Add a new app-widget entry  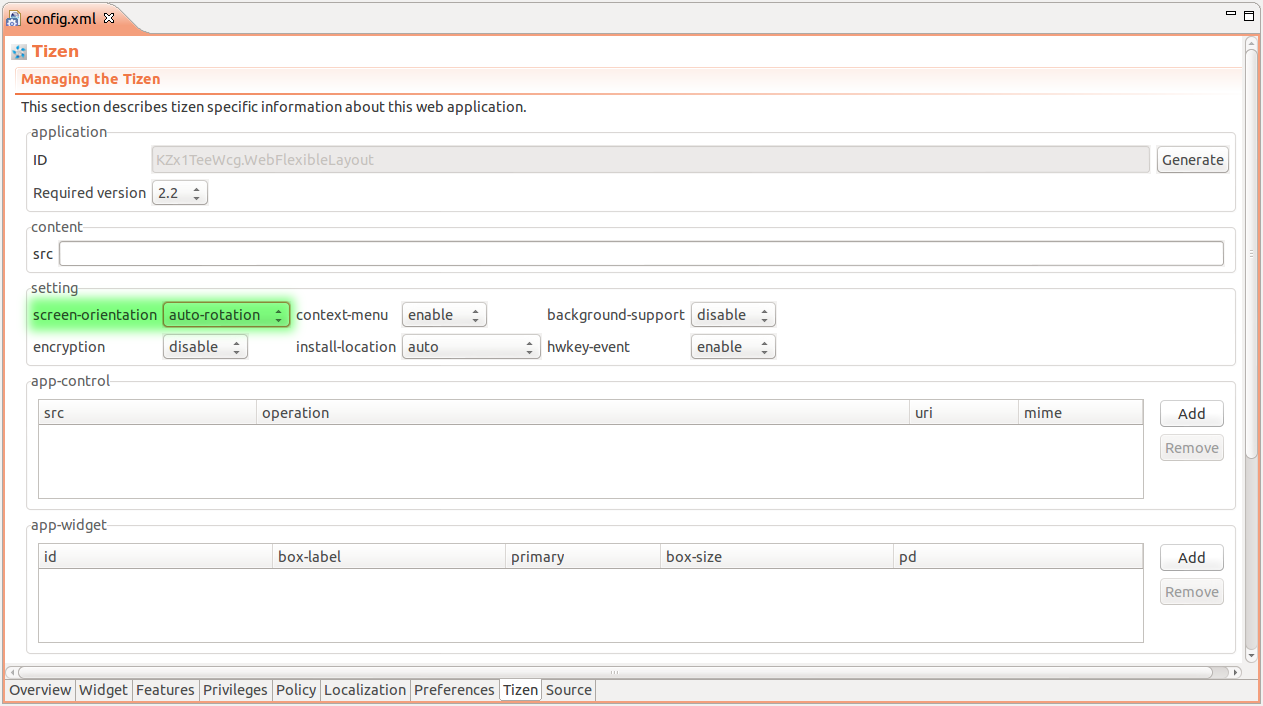point(1191,558)
